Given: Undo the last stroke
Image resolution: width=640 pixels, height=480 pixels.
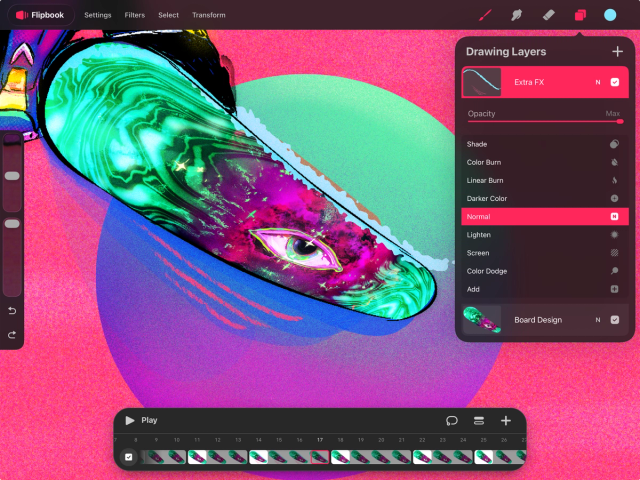Looking at the screenshot, I should [x=12, y=311].
